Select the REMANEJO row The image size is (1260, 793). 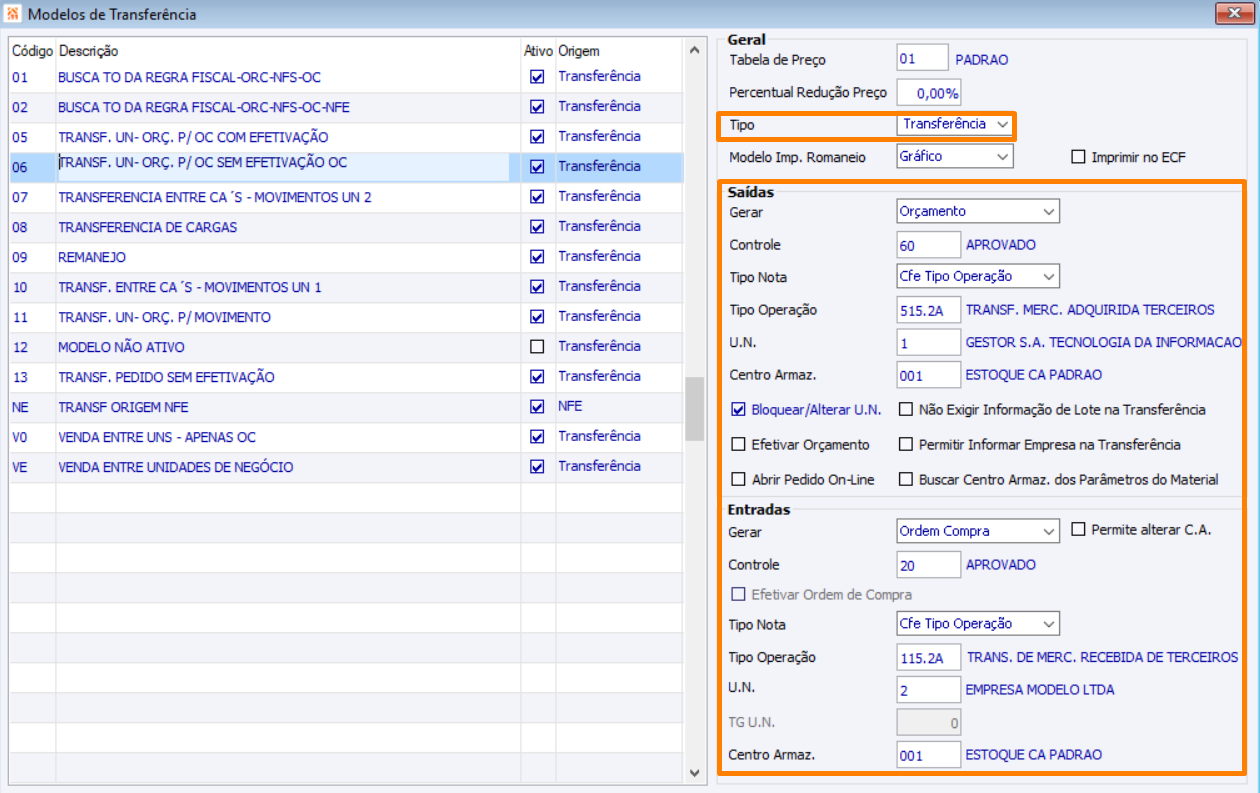click(346, 257)
